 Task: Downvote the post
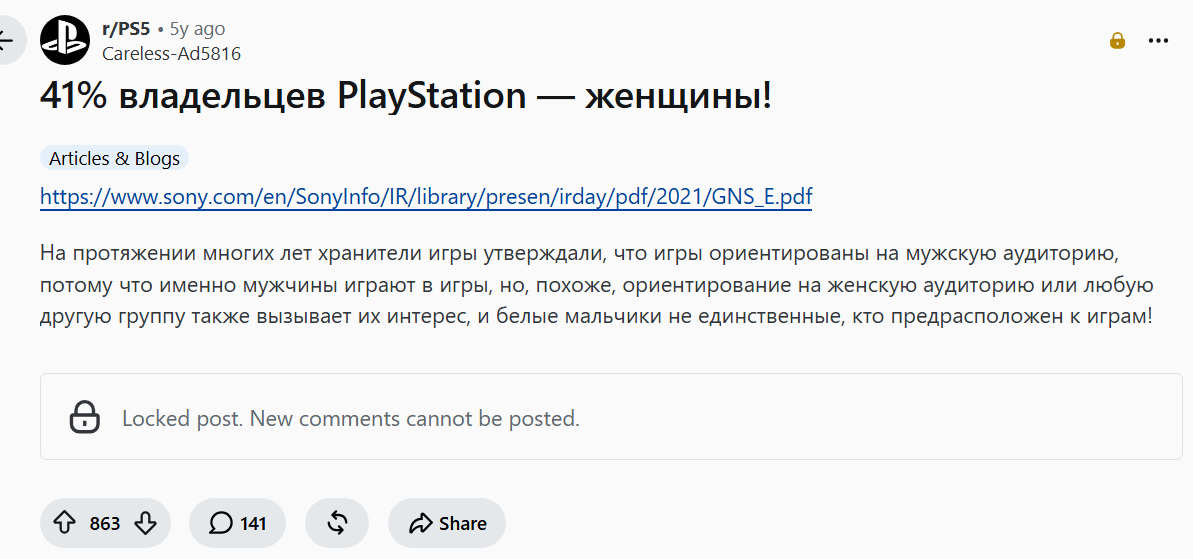pos(145,523)
